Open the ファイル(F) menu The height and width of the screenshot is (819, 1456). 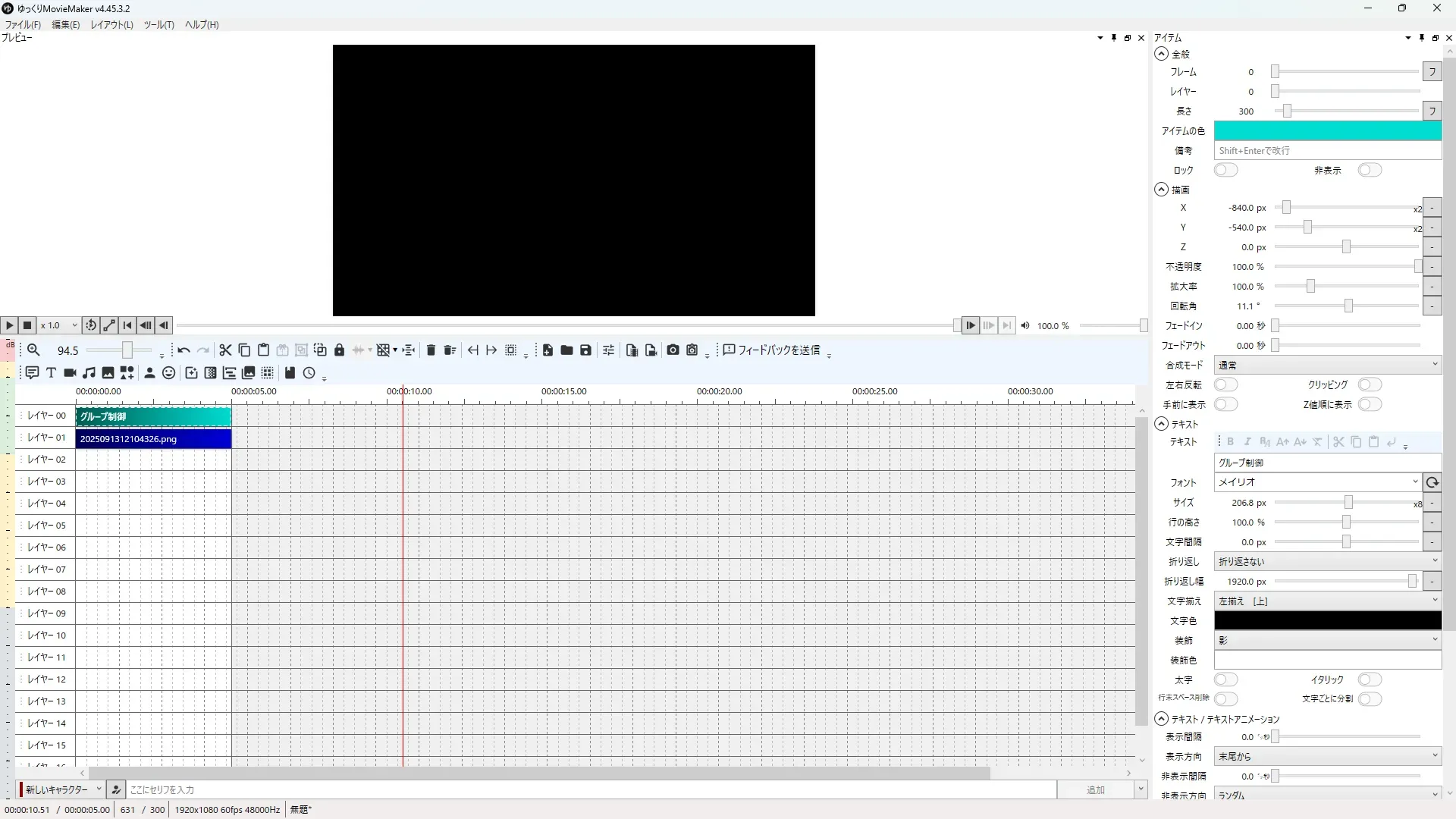(23, 25)
